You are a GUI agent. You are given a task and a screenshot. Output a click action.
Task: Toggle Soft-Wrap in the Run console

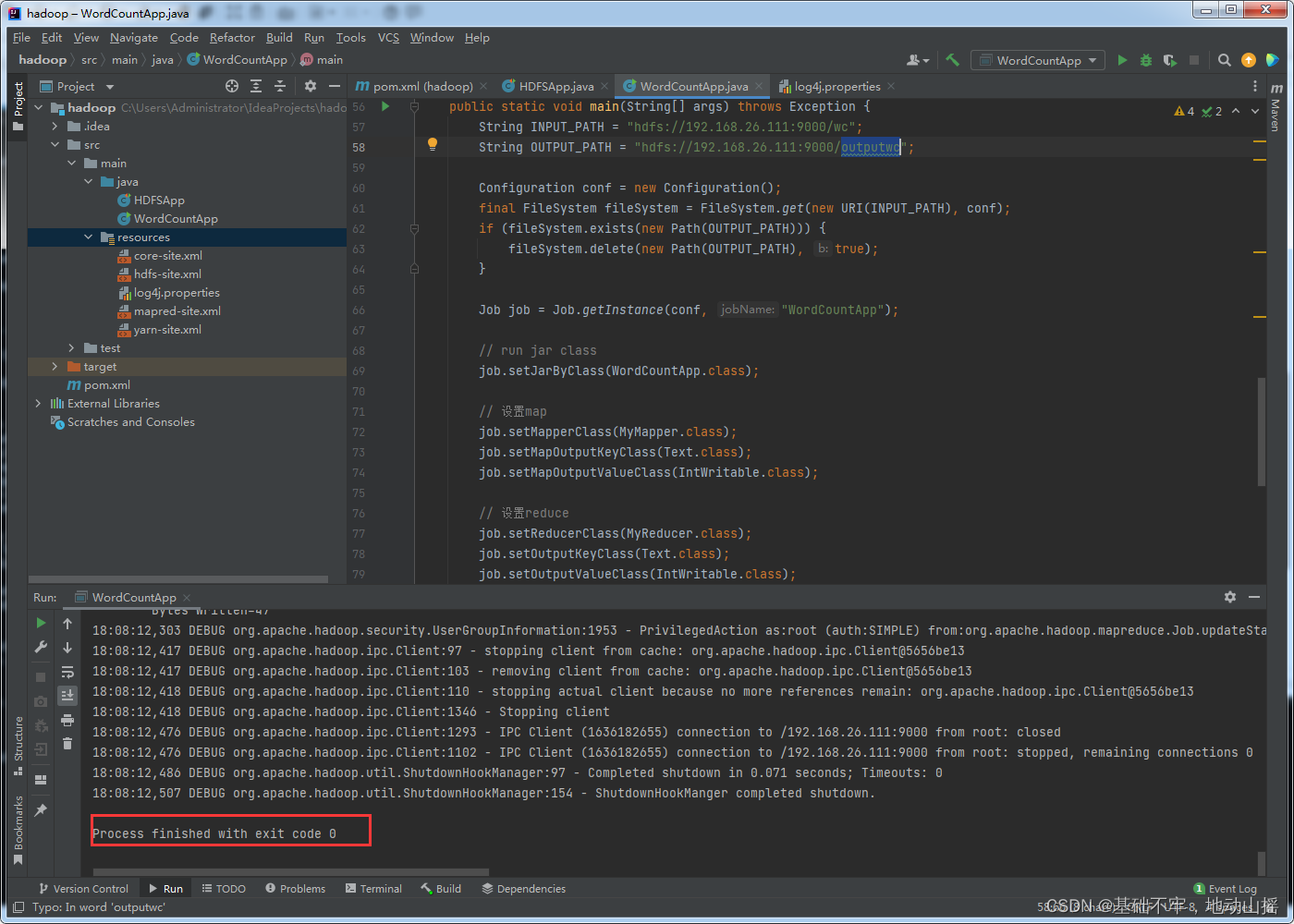(67, 672)
